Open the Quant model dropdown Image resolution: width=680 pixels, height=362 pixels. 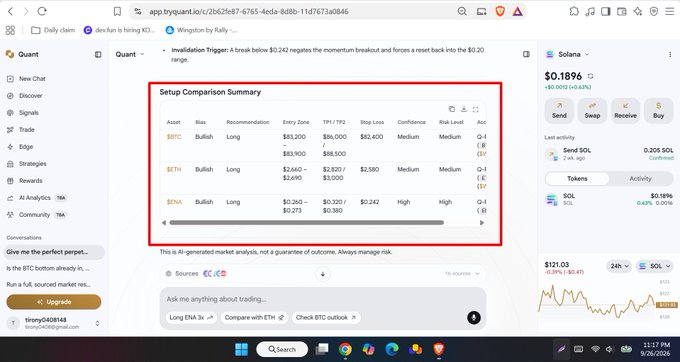point(130,54)
